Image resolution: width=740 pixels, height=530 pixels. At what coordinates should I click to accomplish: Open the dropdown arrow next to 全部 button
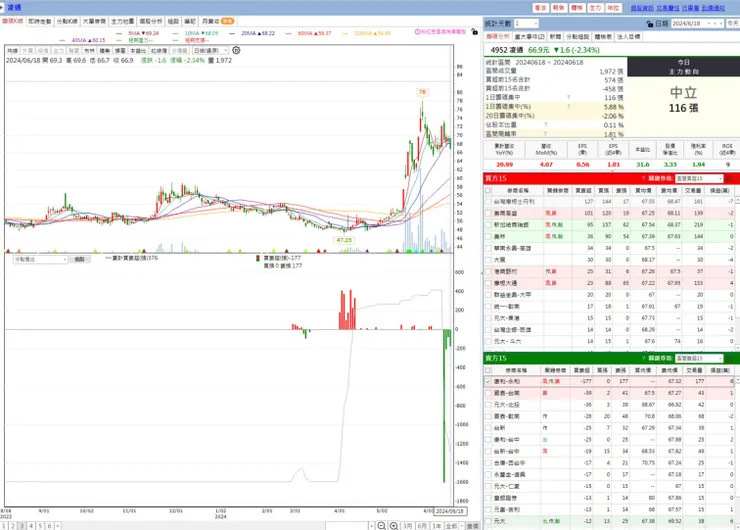click(461, 526)
